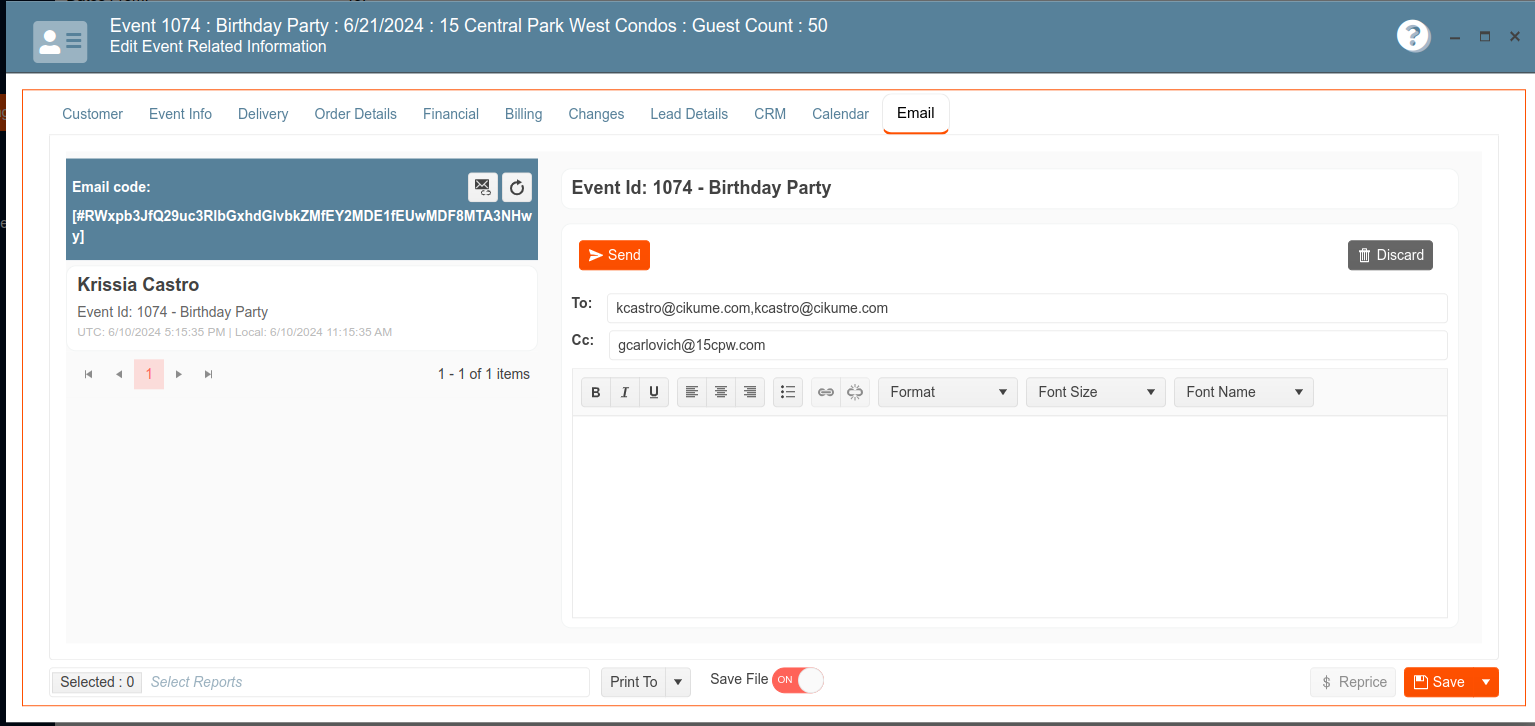Open the Font Name dropdown
The image size is (1535, 726).
(x=1244, y=392)
